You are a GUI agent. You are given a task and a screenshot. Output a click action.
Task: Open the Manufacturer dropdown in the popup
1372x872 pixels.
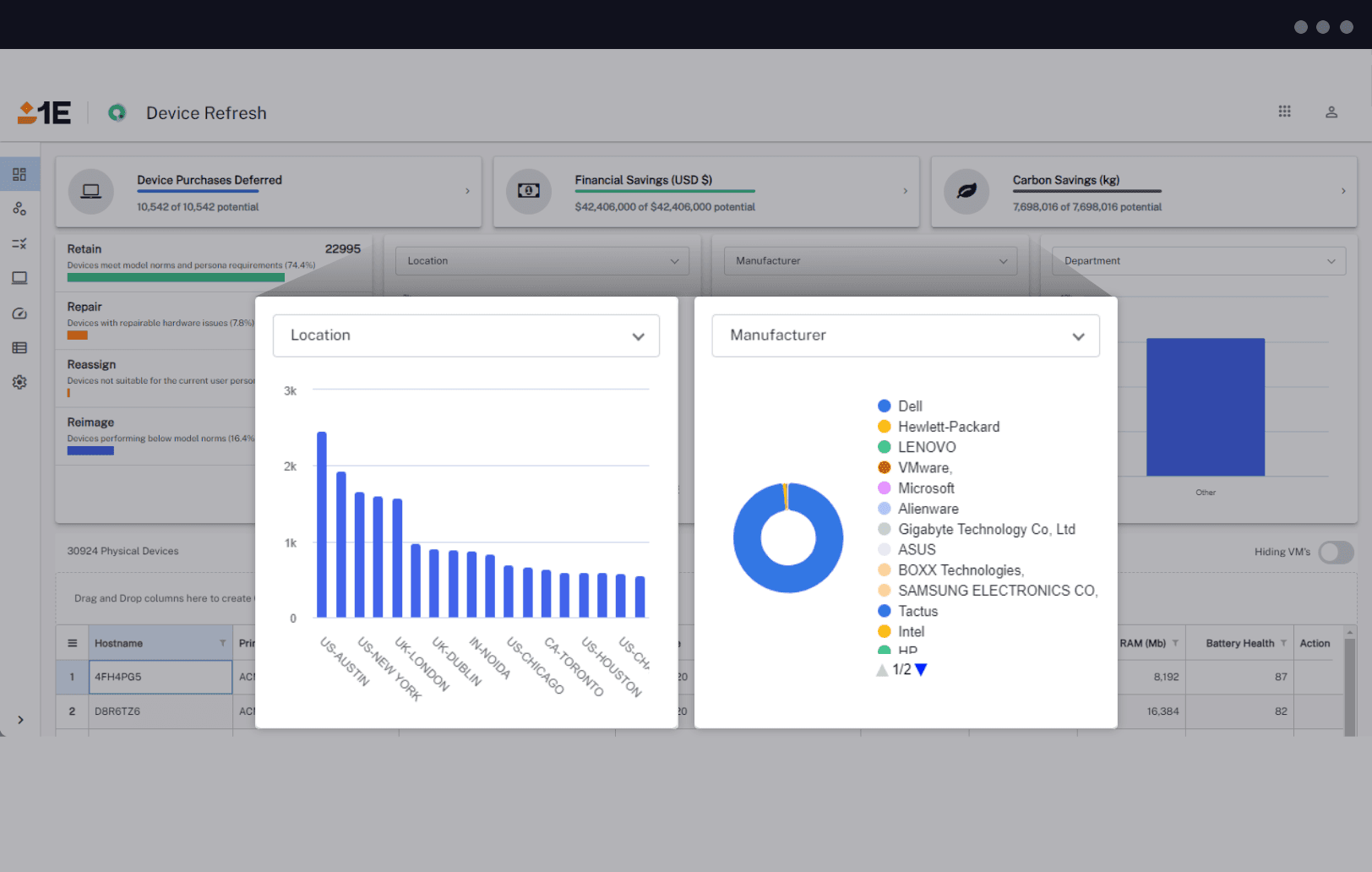(x=906, y=335)
